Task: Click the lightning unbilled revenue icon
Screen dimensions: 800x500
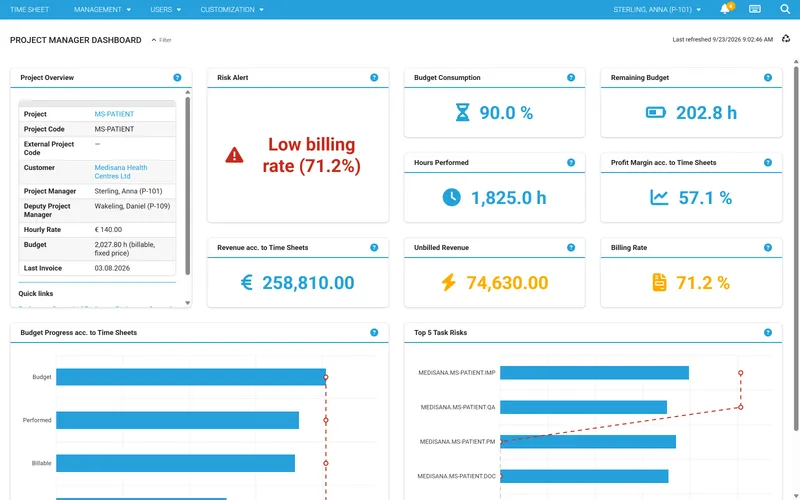Action: (448, 282)
